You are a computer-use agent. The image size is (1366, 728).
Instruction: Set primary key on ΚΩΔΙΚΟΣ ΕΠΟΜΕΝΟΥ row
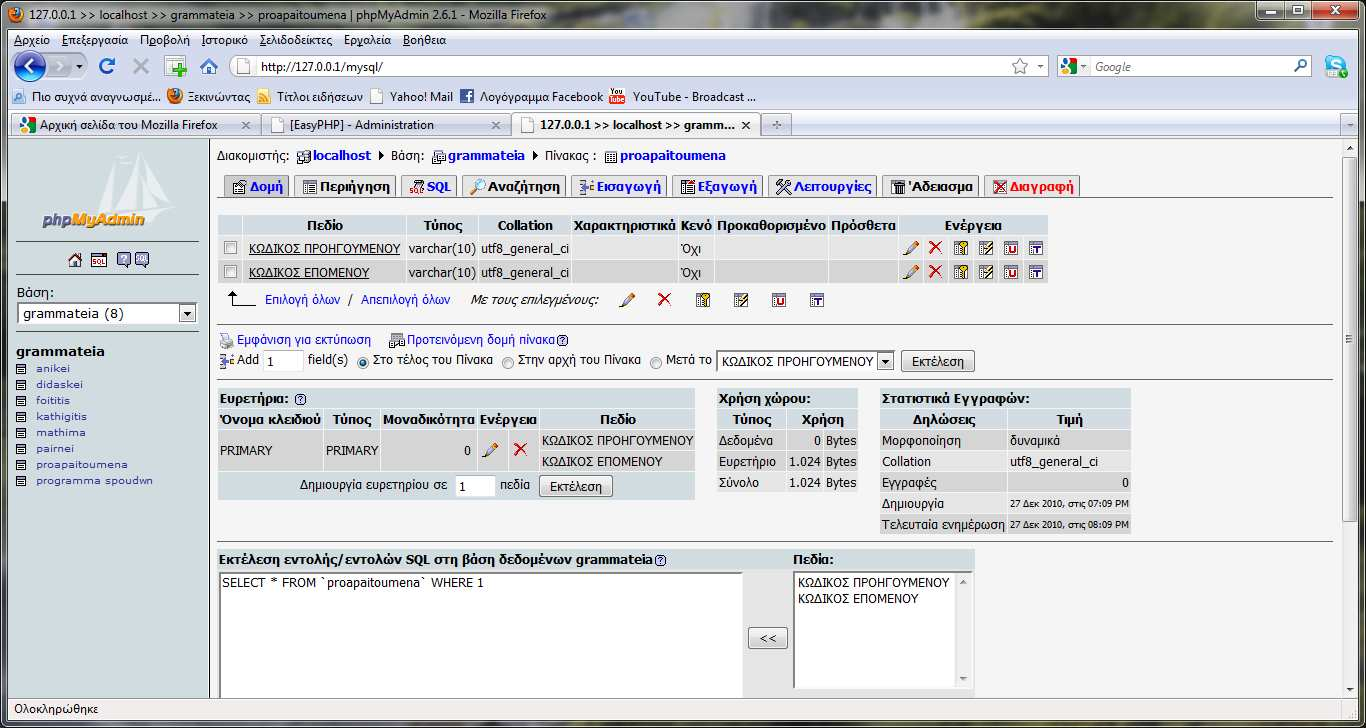pyautogui.click(x=961, y=272)
